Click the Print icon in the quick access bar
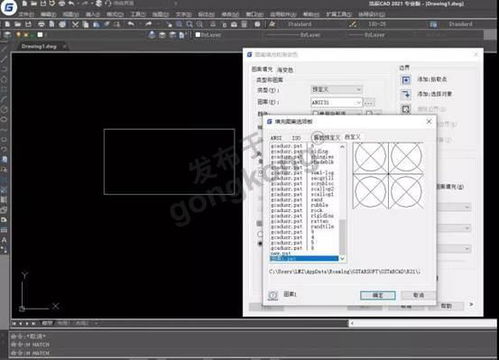Image resolution: width=499 pixels, height=360 pixels. click(62, 4)
